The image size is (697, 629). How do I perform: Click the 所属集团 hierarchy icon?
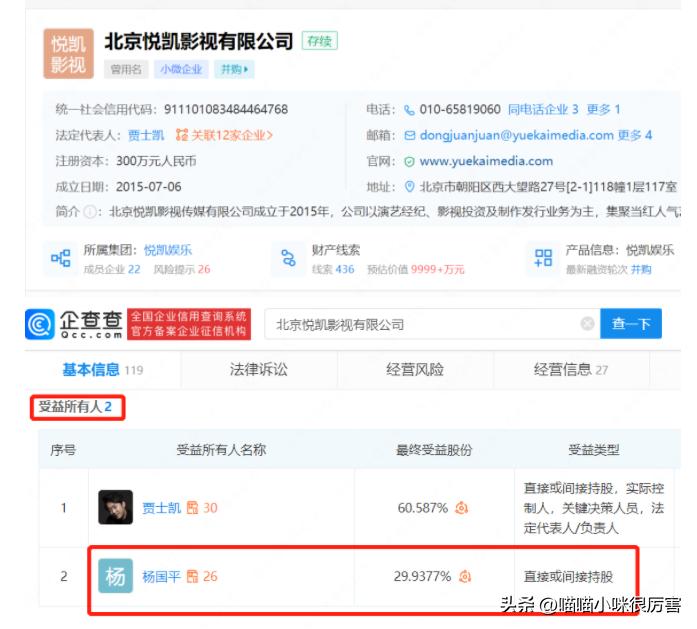click(x=61, y=258)
